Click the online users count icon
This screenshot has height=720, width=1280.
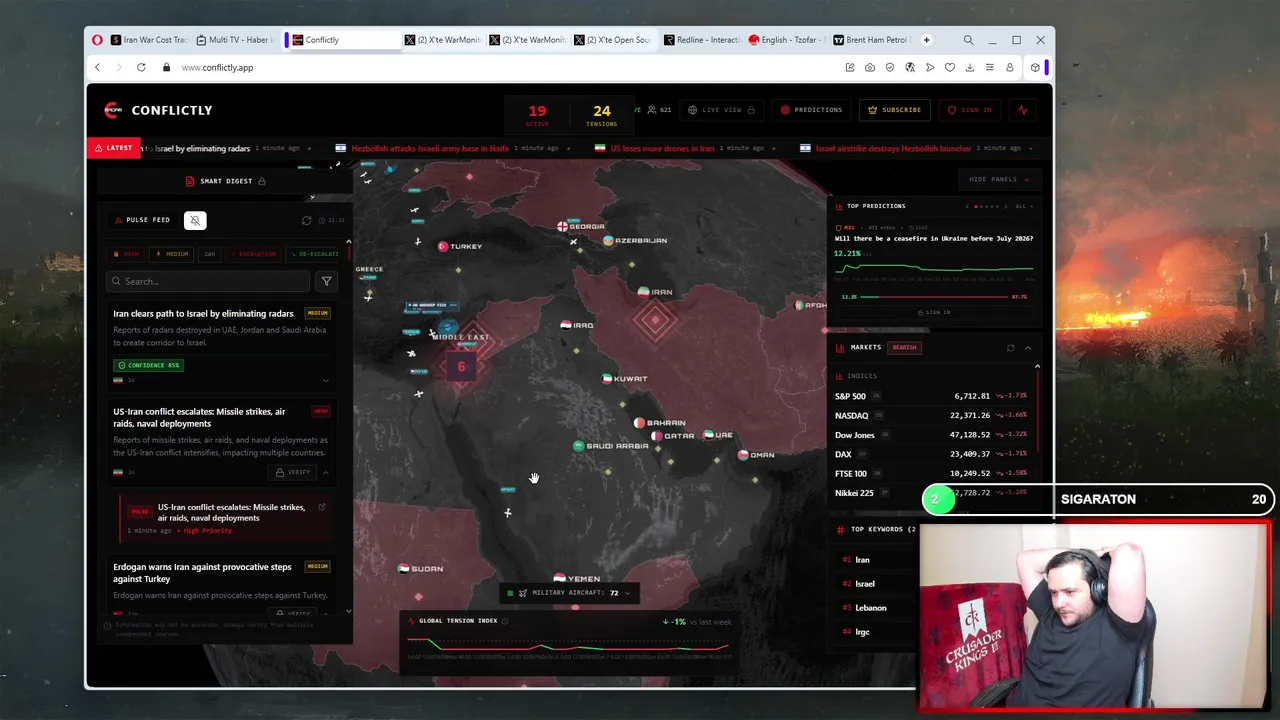(652, 110)
